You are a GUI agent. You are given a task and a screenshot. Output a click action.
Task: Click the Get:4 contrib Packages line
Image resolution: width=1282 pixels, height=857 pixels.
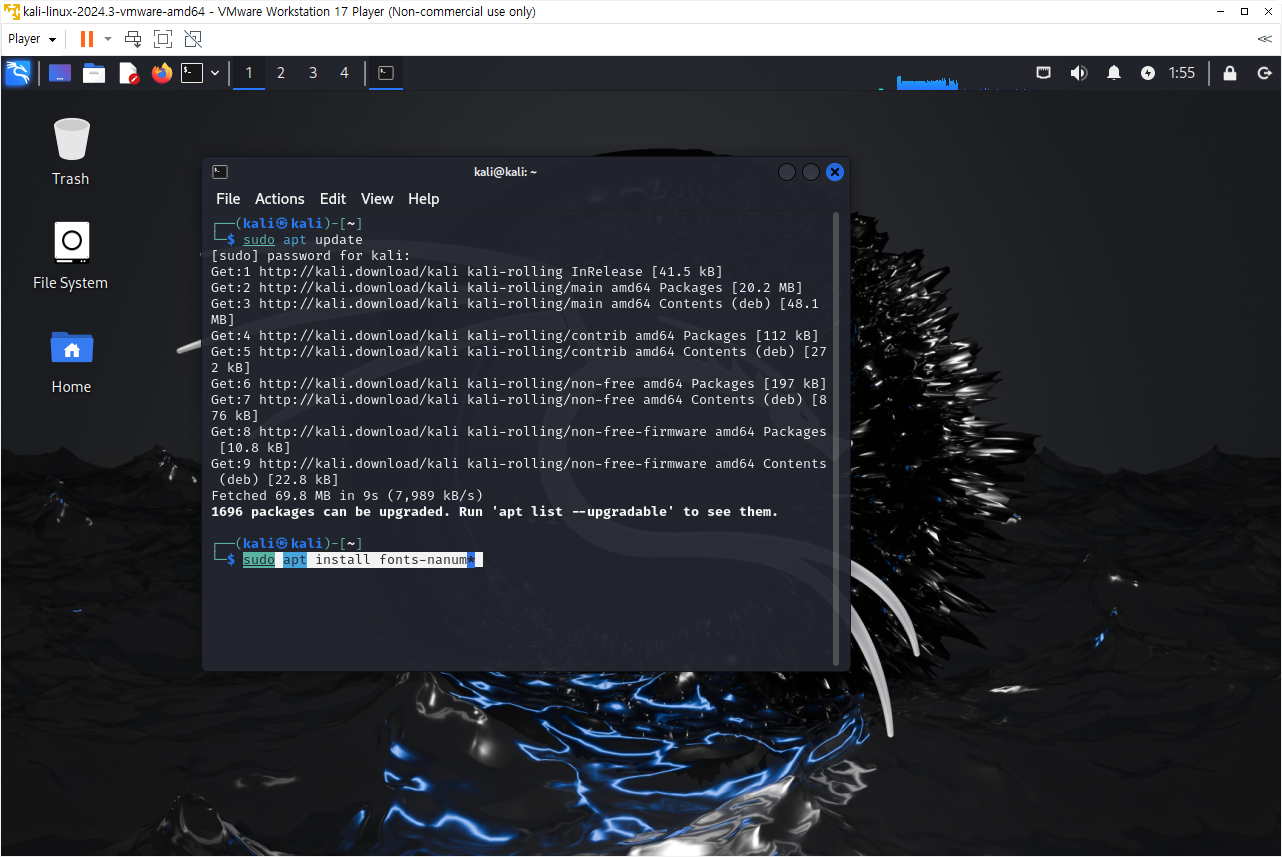(515, 336)
